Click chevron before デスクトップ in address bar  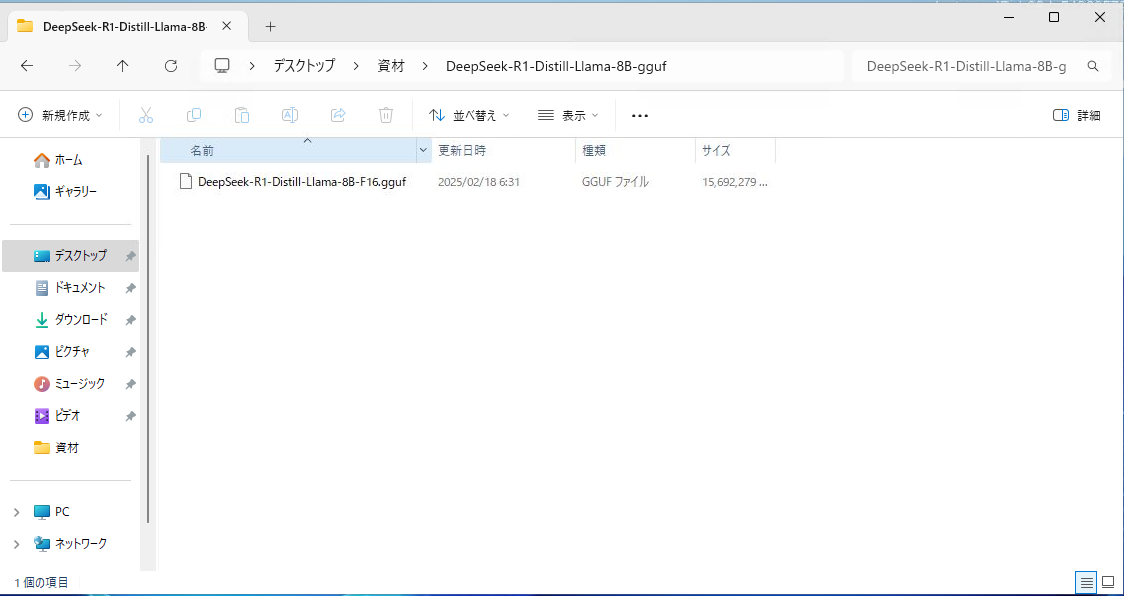point(252,66)
